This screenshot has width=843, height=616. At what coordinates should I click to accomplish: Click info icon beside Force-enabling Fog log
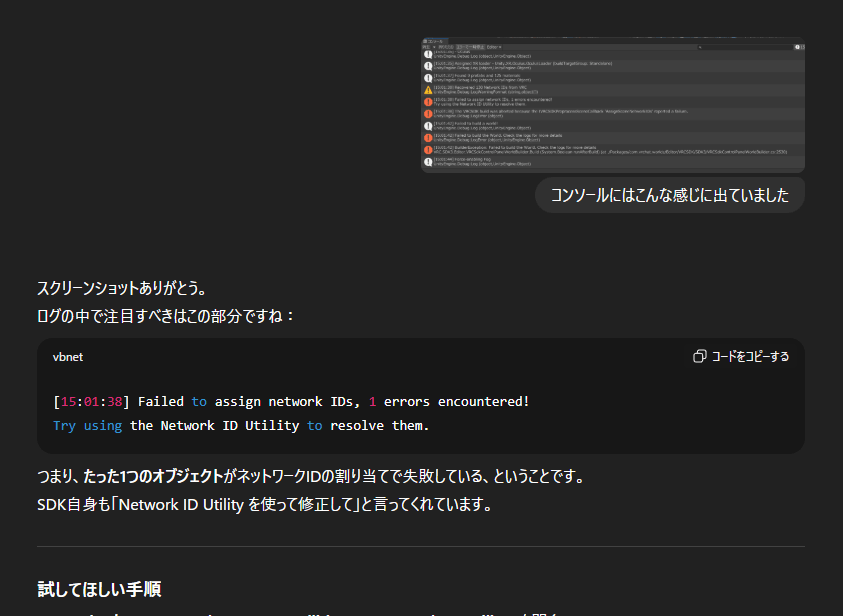pos(427,161)
